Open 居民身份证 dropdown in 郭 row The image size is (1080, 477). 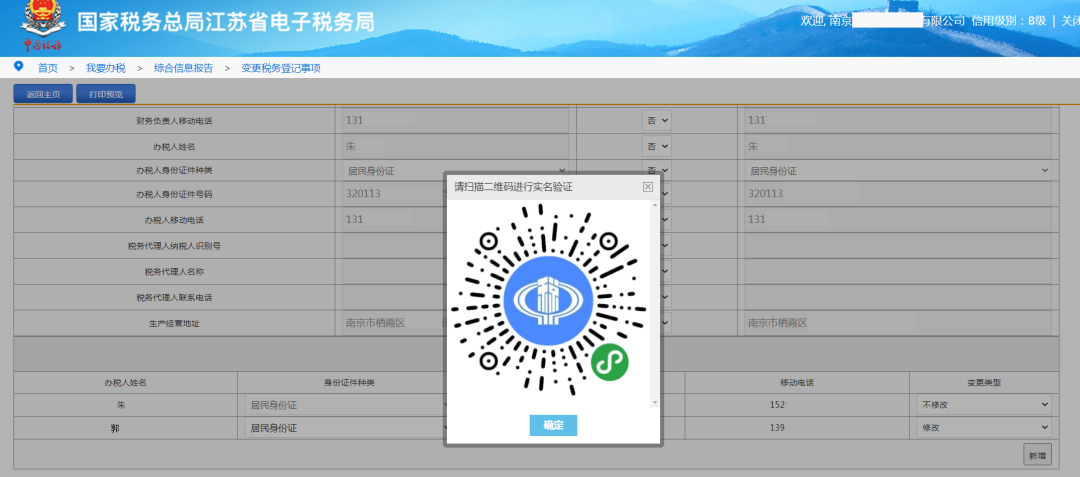349,428
